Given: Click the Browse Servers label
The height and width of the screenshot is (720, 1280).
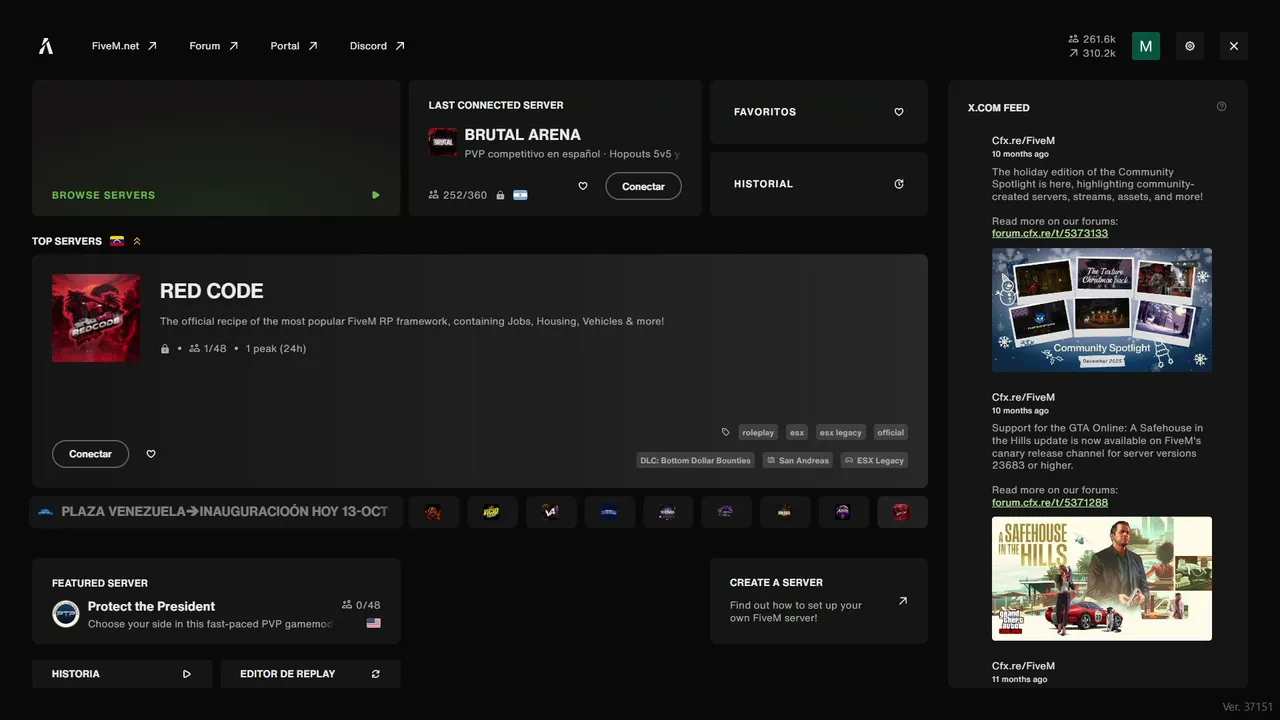Looking at the screenshot, I should pyautogui.click(x=104, y=195).
